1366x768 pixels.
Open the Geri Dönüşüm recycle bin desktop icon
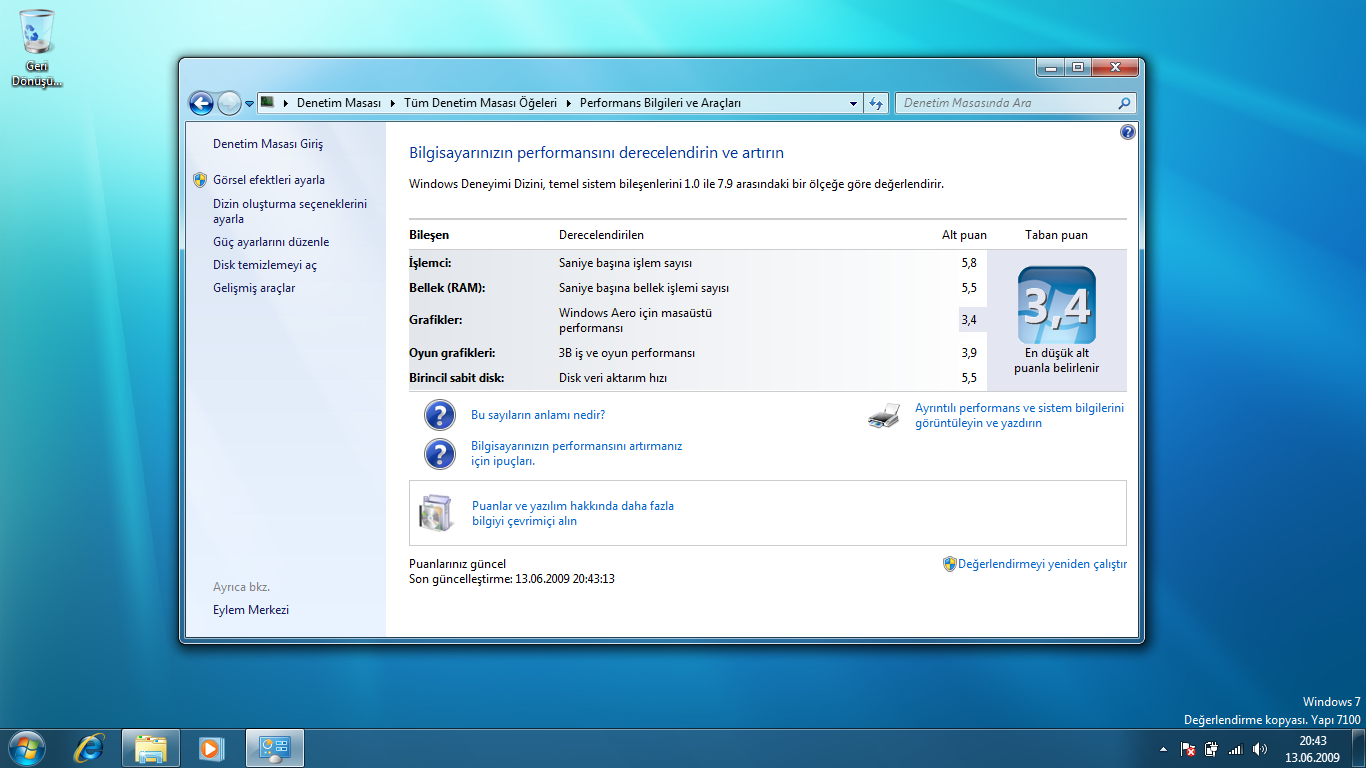pyautogui.click(x=37, y=47)
